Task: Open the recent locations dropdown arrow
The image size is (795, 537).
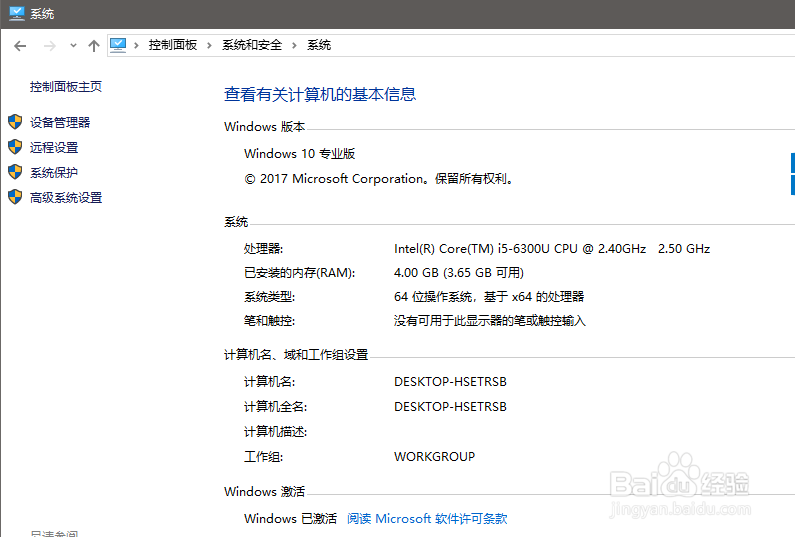Action: [74, 46]
